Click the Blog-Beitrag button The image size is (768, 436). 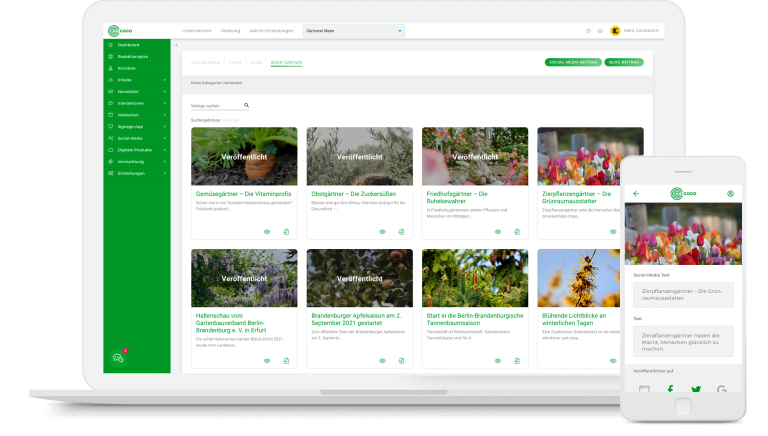pos(624,62)
